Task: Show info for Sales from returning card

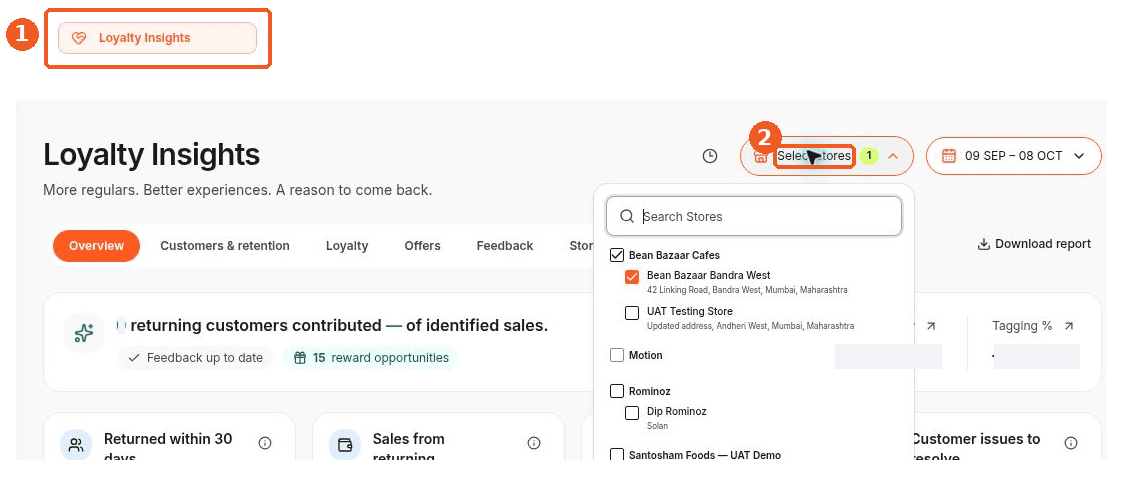Action: pyautogui.click(x=534, y=443)
